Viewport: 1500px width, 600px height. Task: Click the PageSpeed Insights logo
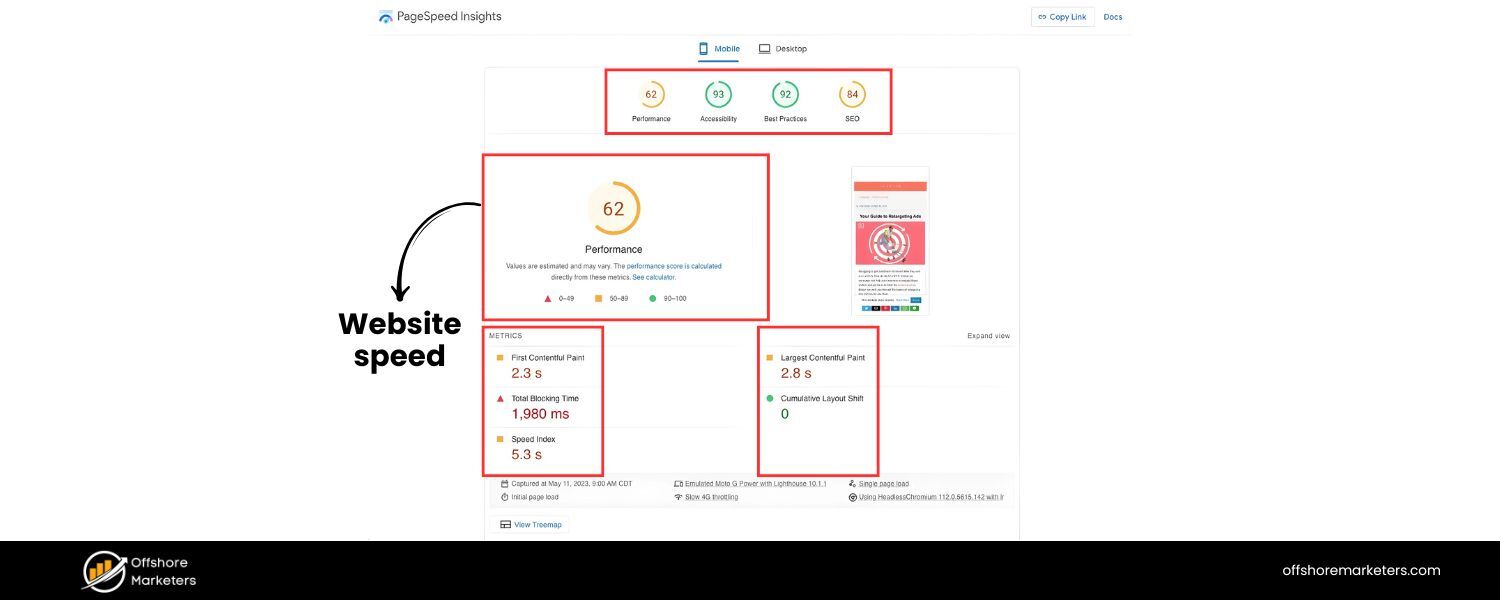click(x=385, y=16)
